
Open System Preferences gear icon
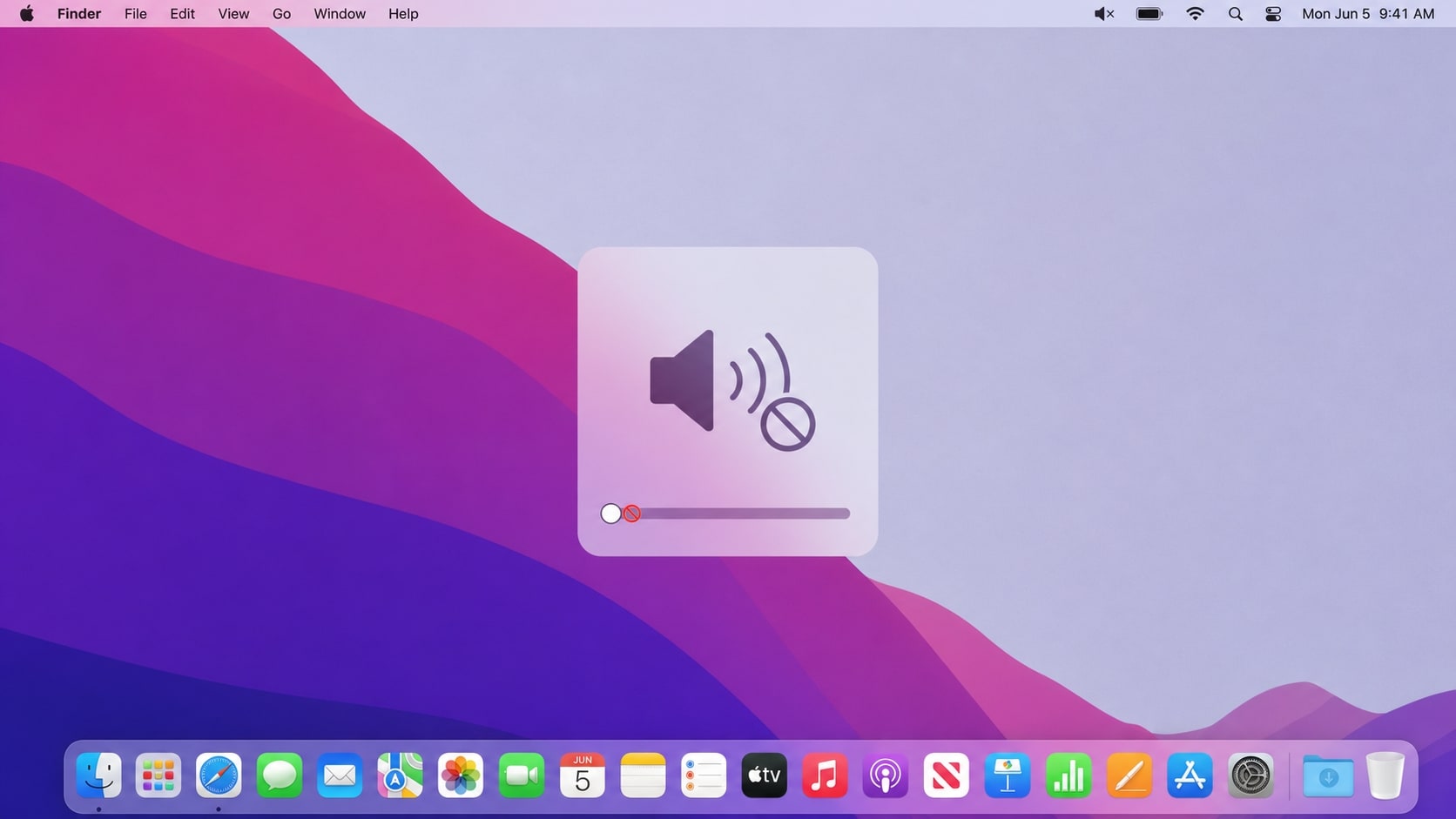[1250, 775]
